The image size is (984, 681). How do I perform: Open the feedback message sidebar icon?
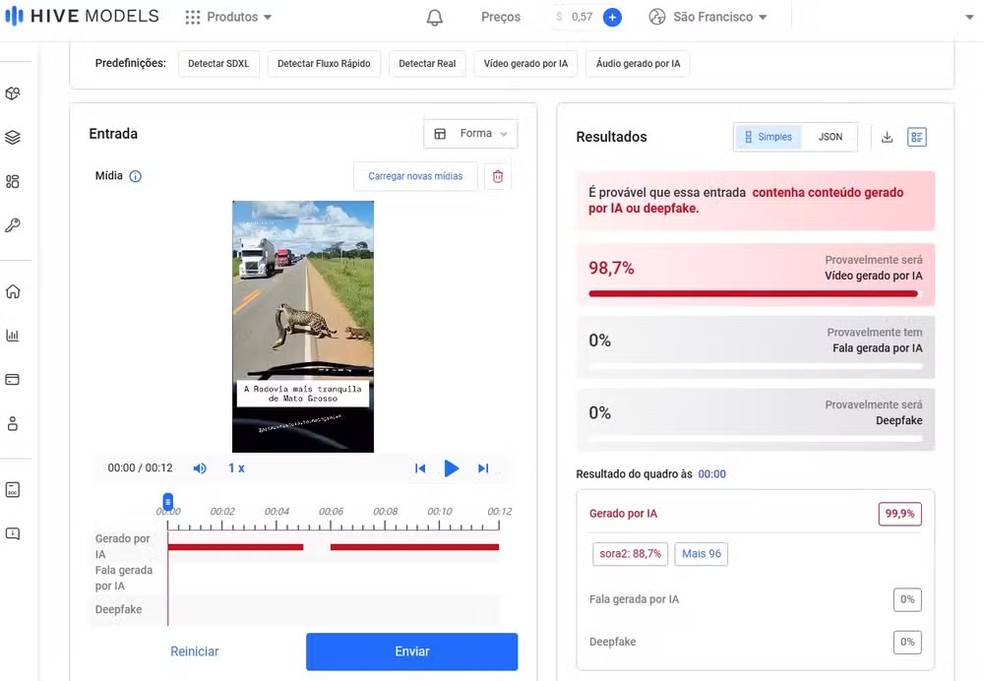coord(13,534)
